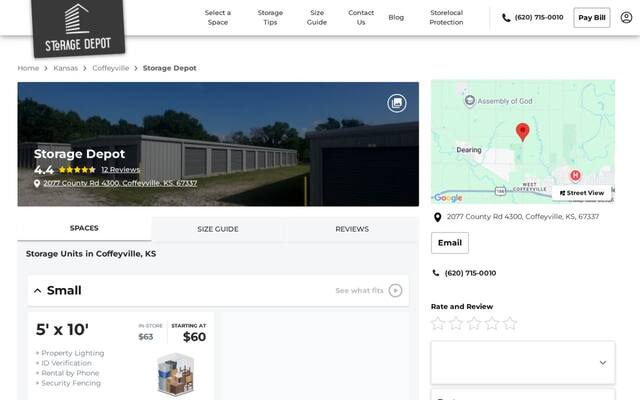Select the SPACES tab
This screenshot has width=640, height=400.
tap(84, 228)
